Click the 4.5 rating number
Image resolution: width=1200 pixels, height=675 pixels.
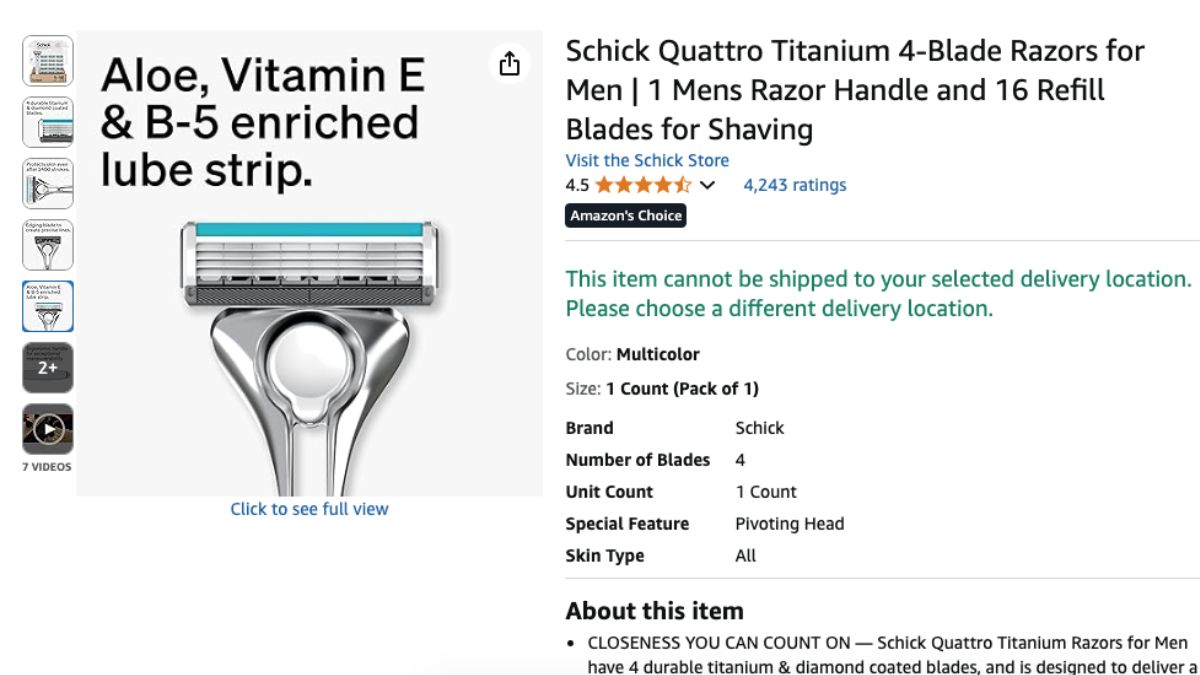pyautogui.click(x=577, y=185)
